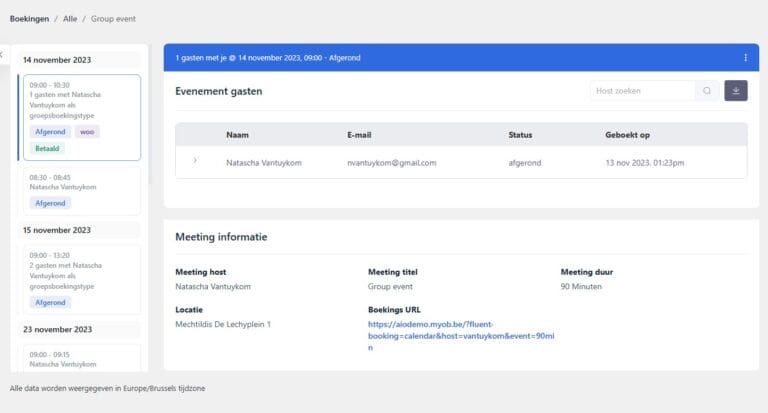Click the woo tag badge
Image resolution: width=768 pixels, height=413 pixels.
pos(88,132)
